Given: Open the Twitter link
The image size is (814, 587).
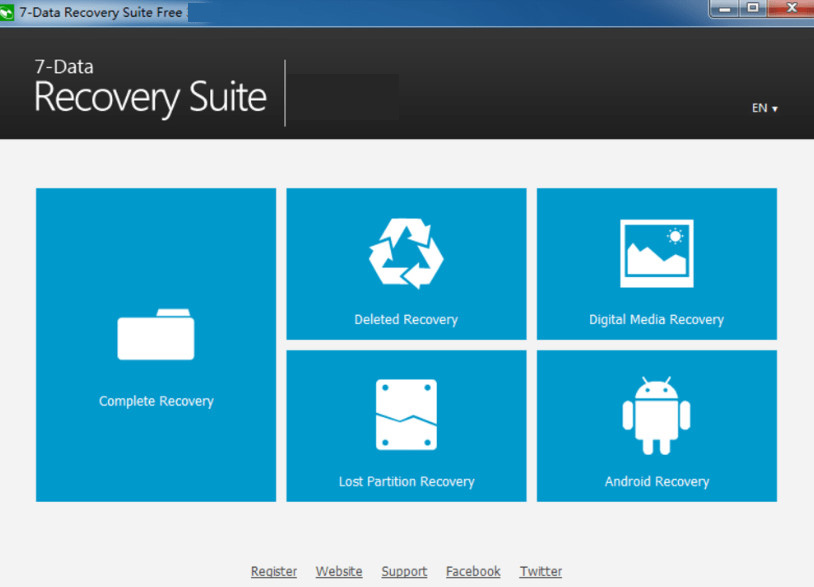Looking at the screenshot, I should (540, 571).
